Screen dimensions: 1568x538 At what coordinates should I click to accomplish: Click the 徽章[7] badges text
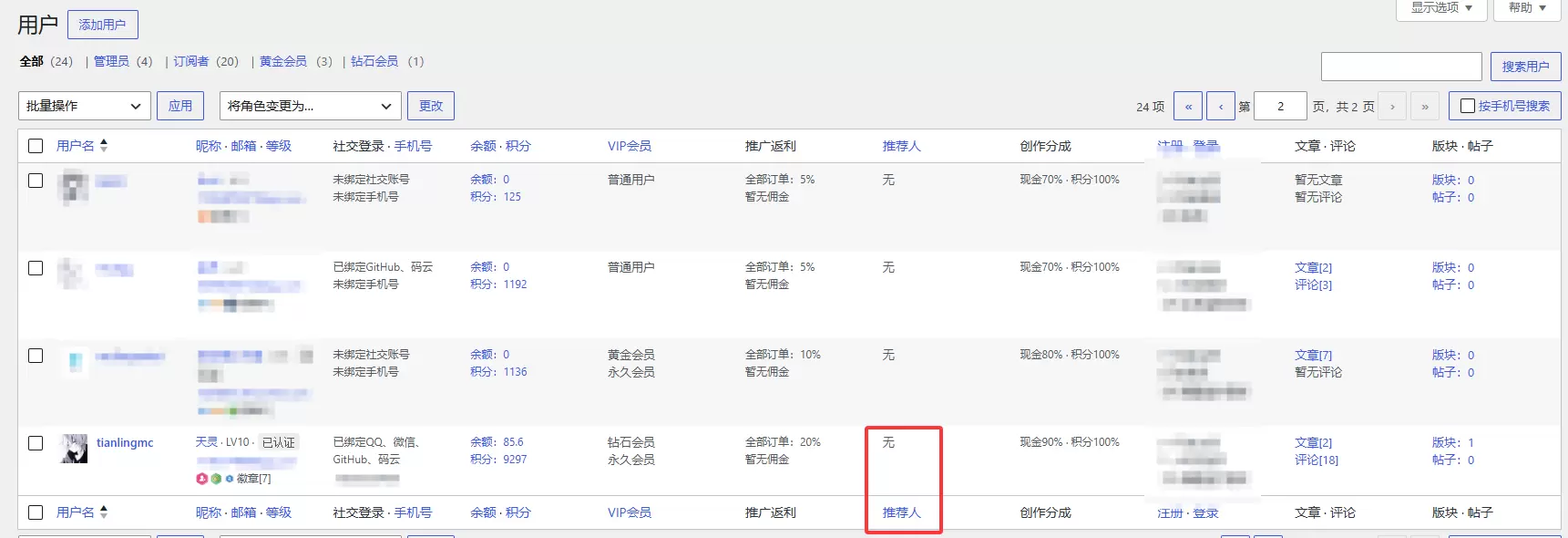pyautogui.click(x=254, y=478)
